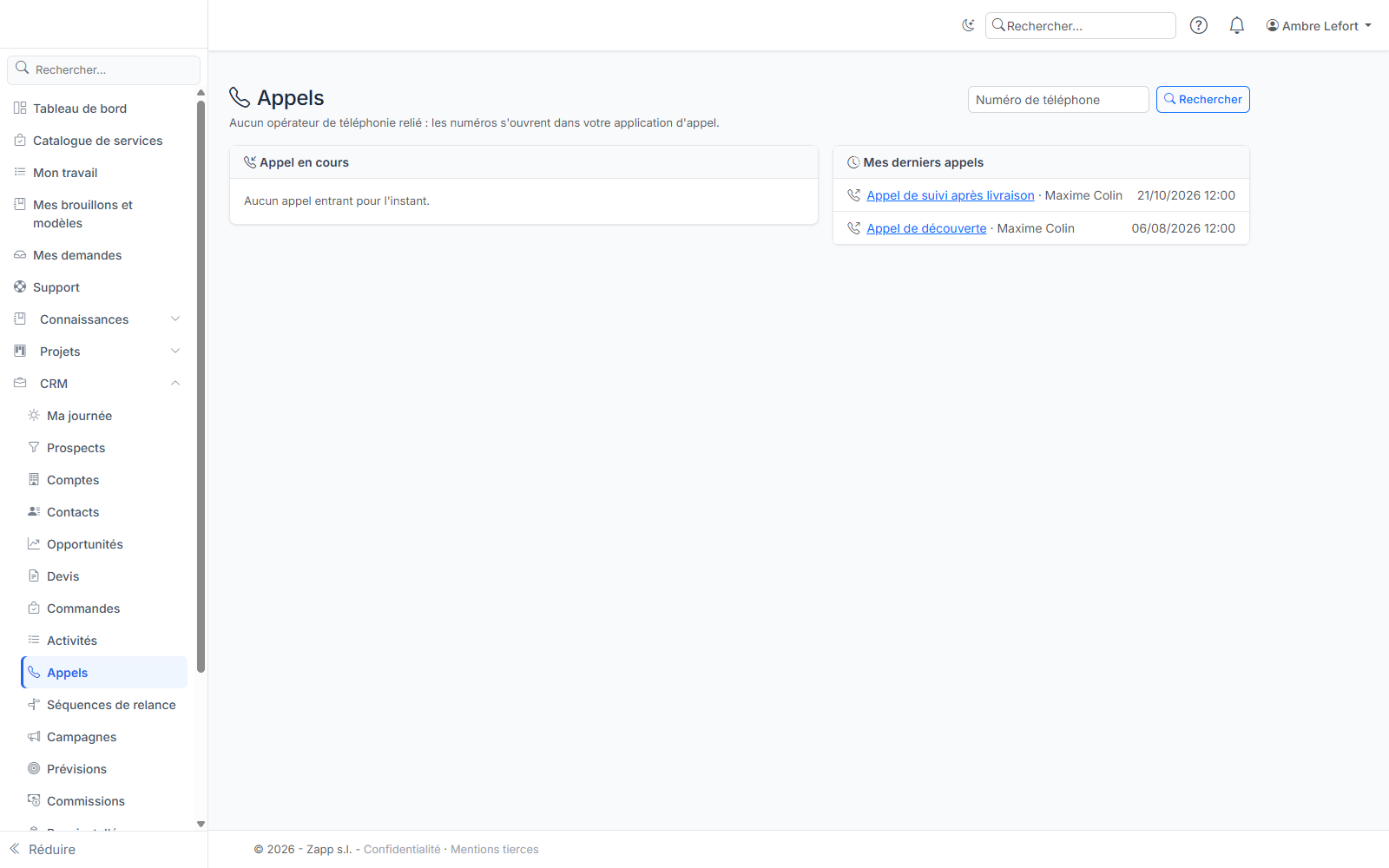
Task: Click the Appels phone icon in sidebar
Action: pos(34,673)
